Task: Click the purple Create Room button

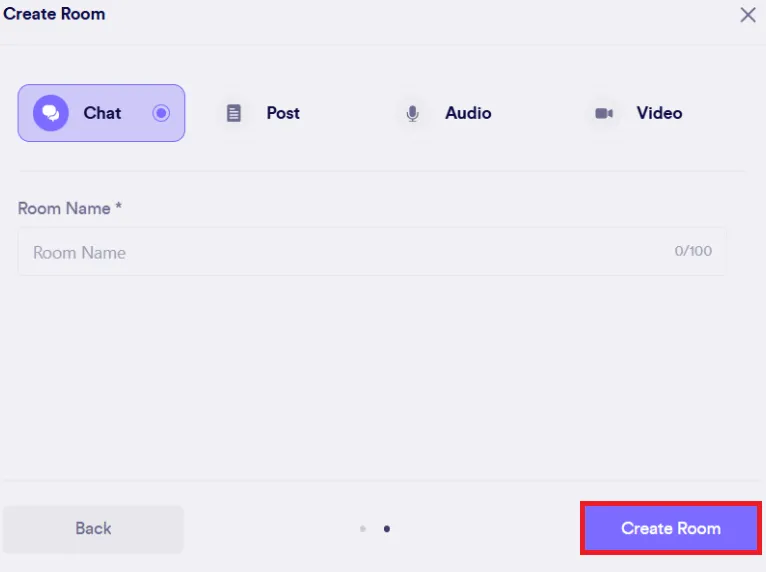Action: coord(670,528)
